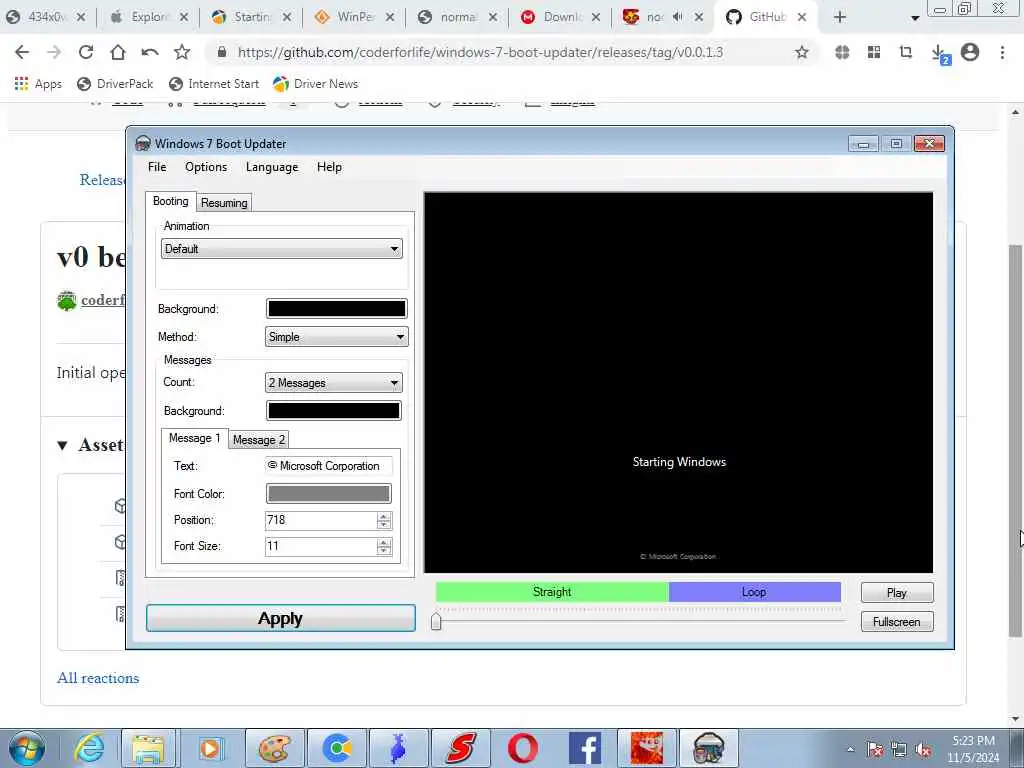The width and height of the screenshot is (1024, 768).
Task: Open Opera browser from taskbar
Action: pos(522,748)
